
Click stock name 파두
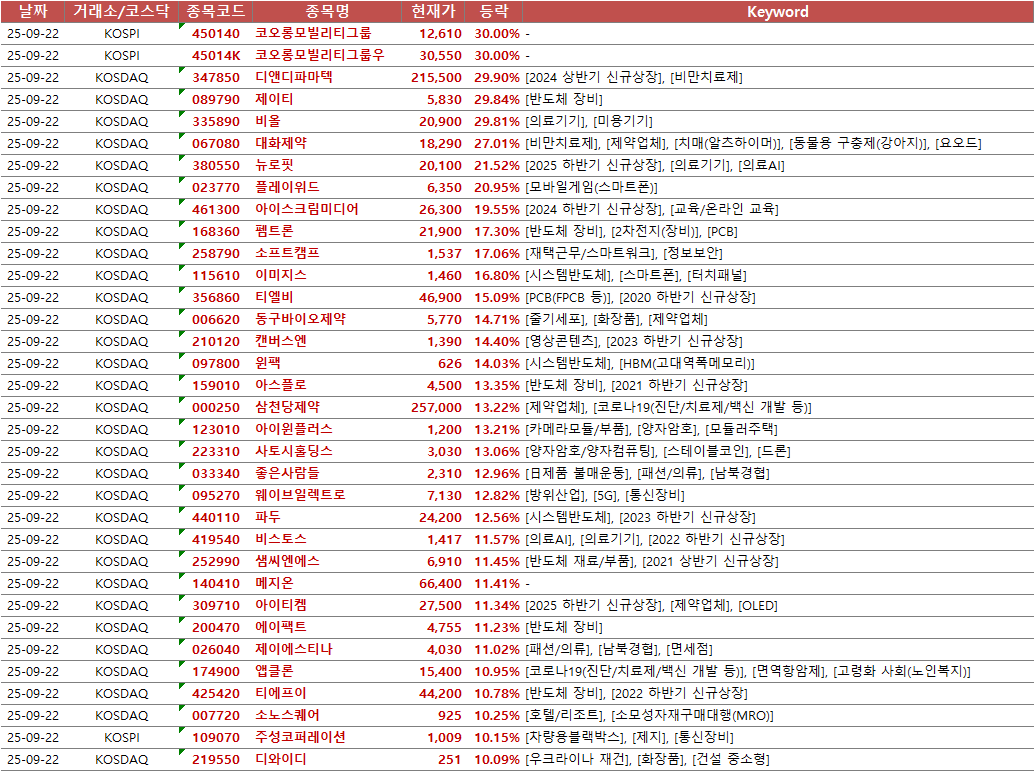point(268,517)
